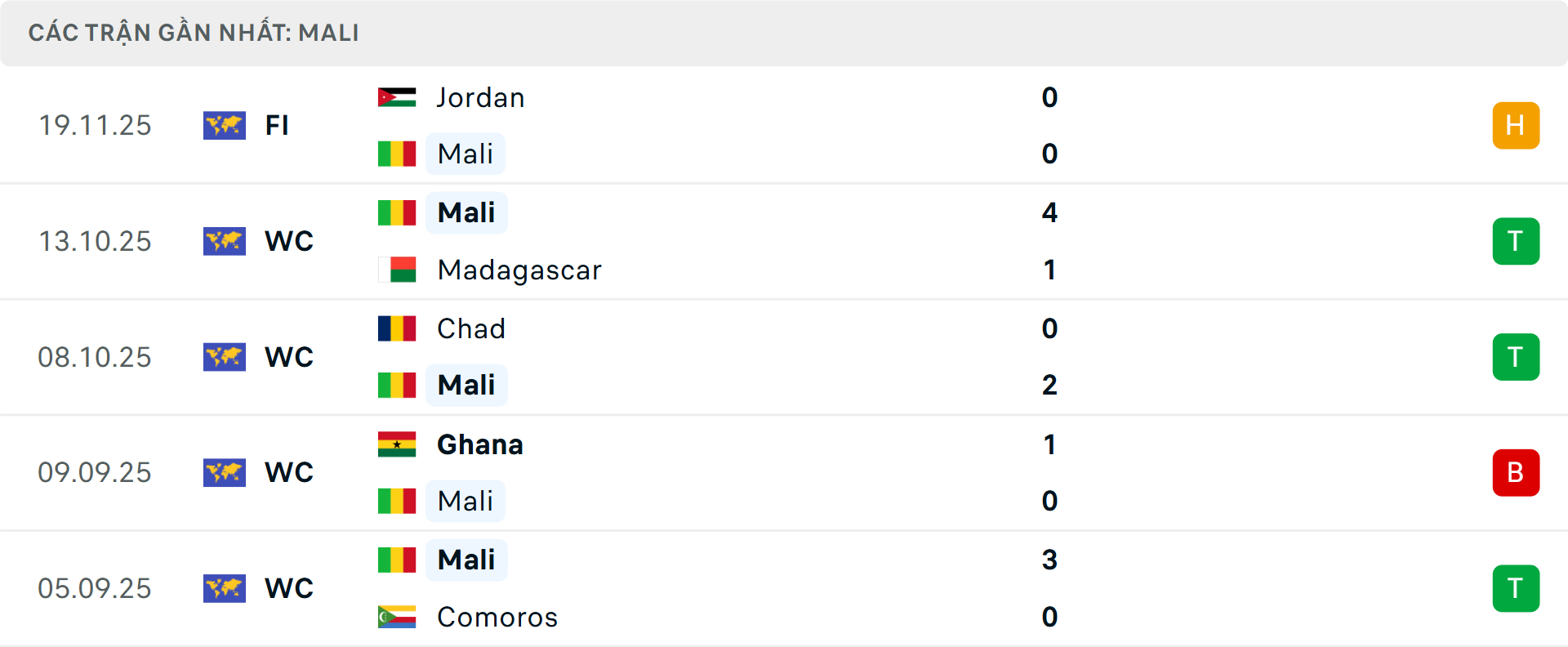Viewport: 1568px width, 647px height.
Task: Open the Jordan team link
Action: pos(480,97)
